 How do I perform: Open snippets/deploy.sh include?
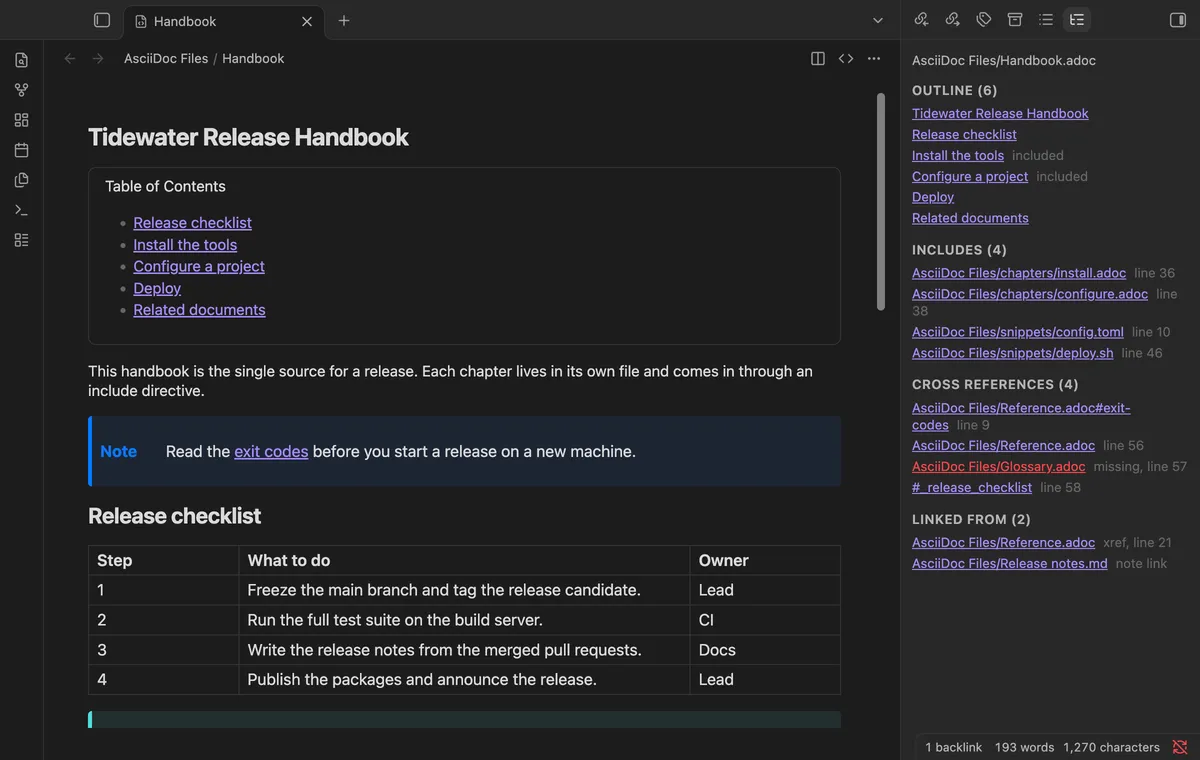(1012, 353)
